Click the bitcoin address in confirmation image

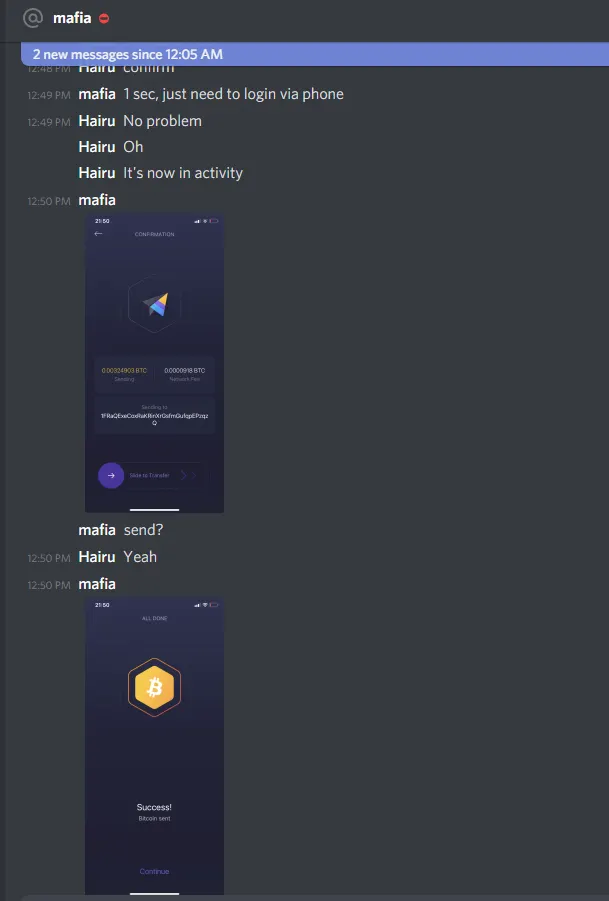(x=155, y=418)
